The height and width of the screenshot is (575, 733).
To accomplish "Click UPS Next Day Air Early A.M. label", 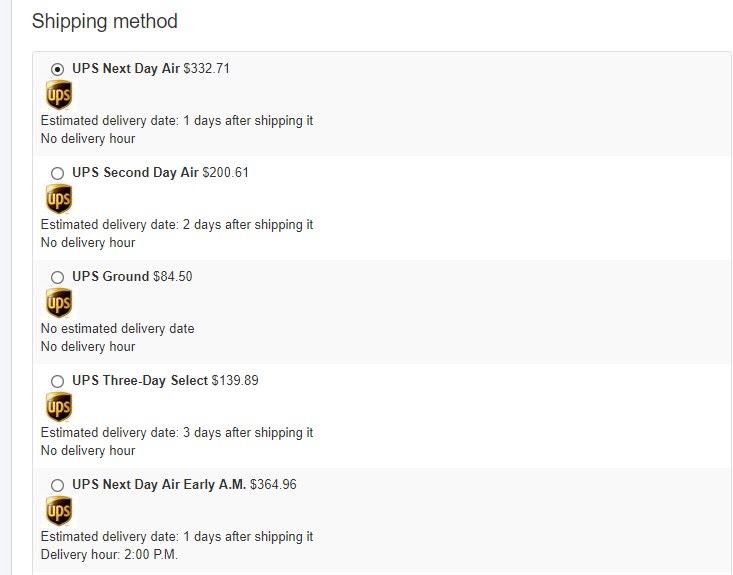I will [x=159, y=485].
